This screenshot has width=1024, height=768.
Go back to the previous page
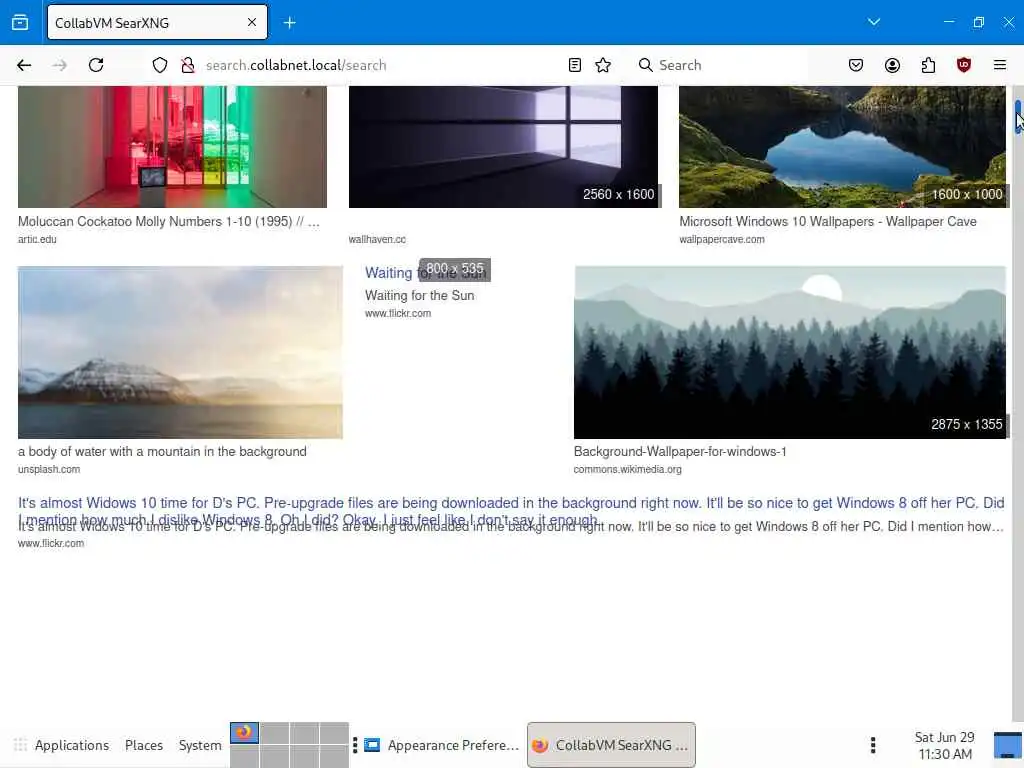(24, 65)
